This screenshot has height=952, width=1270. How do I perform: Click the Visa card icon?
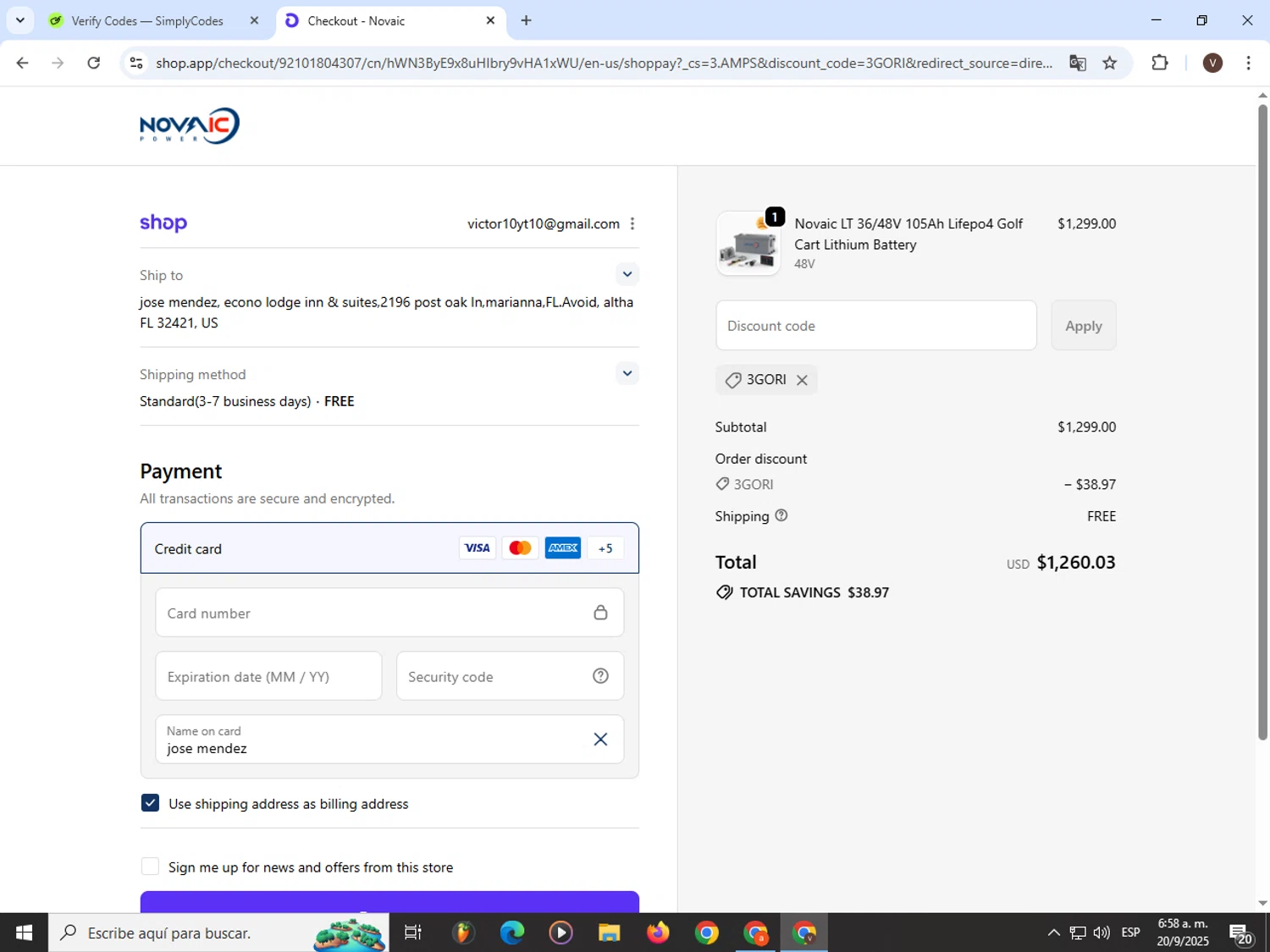[x=478, y=548]
